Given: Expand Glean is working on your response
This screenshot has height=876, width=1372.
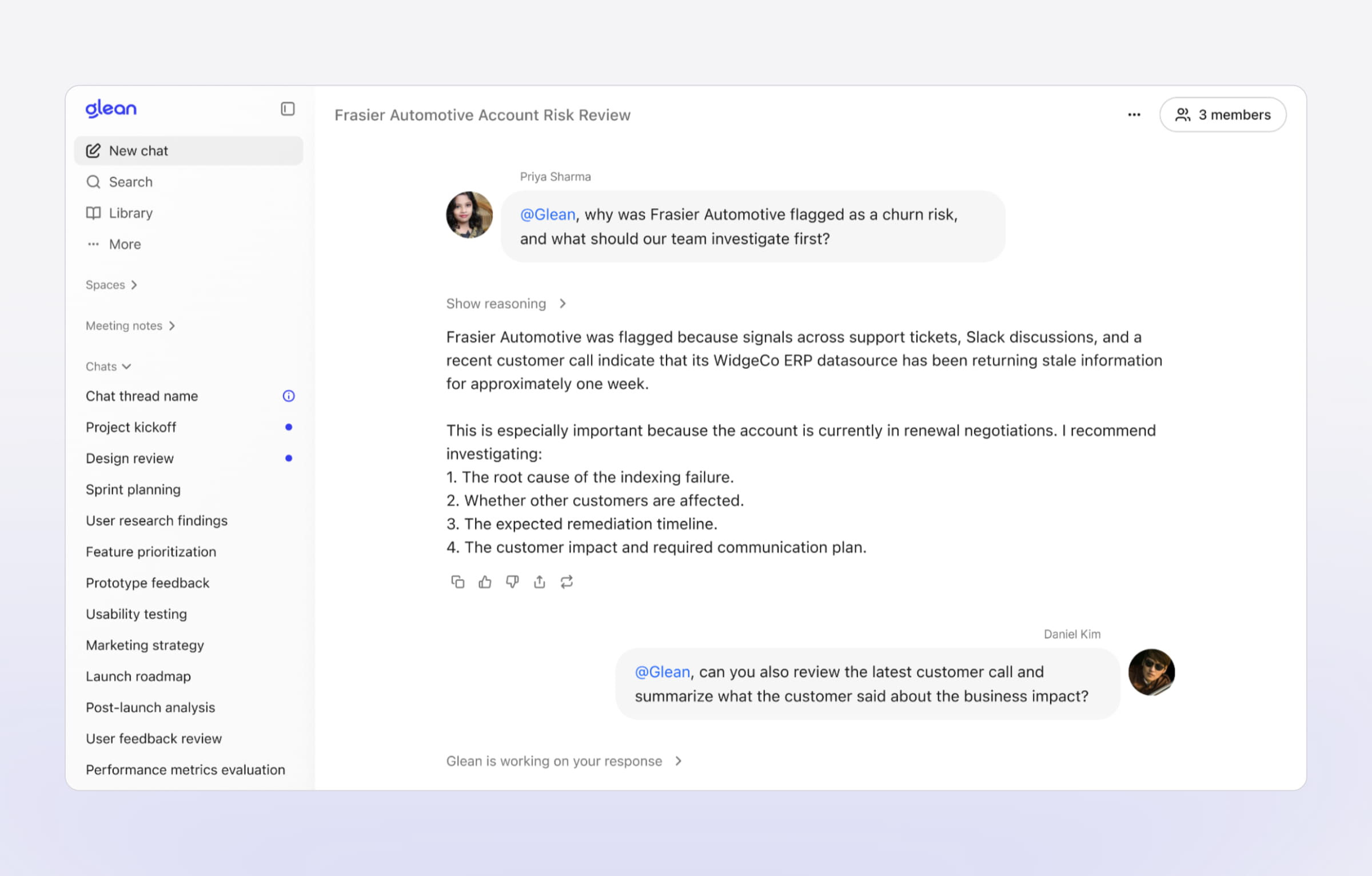Looking at the screenshot, I should click(x=564, y=761).
